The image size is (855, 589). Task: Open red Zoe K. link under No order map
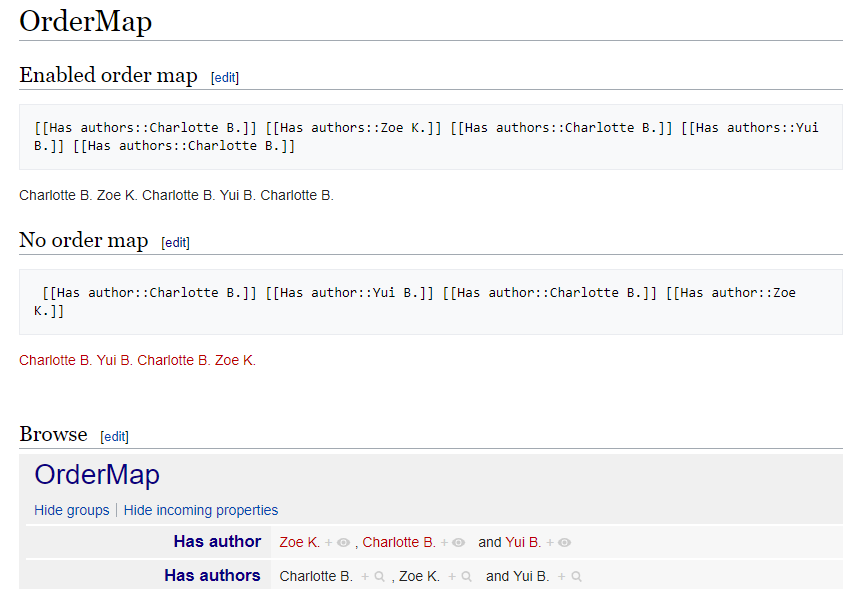(235, 360)
